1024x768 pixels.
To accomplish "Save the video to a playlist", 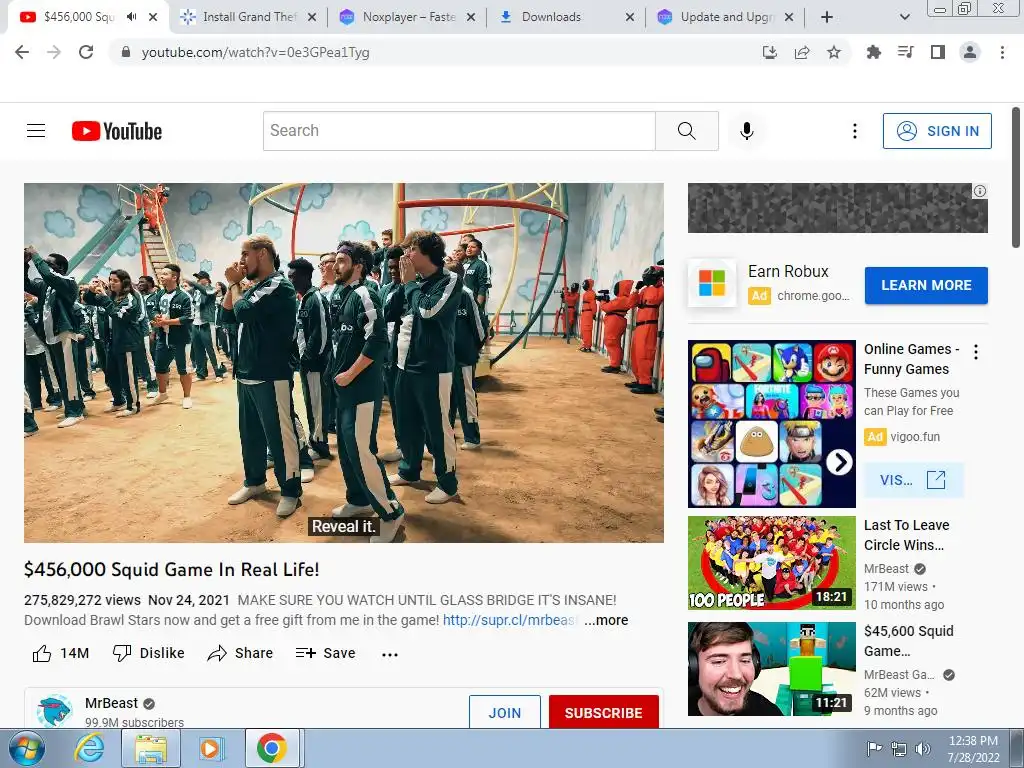I will [x=325, y=653].
